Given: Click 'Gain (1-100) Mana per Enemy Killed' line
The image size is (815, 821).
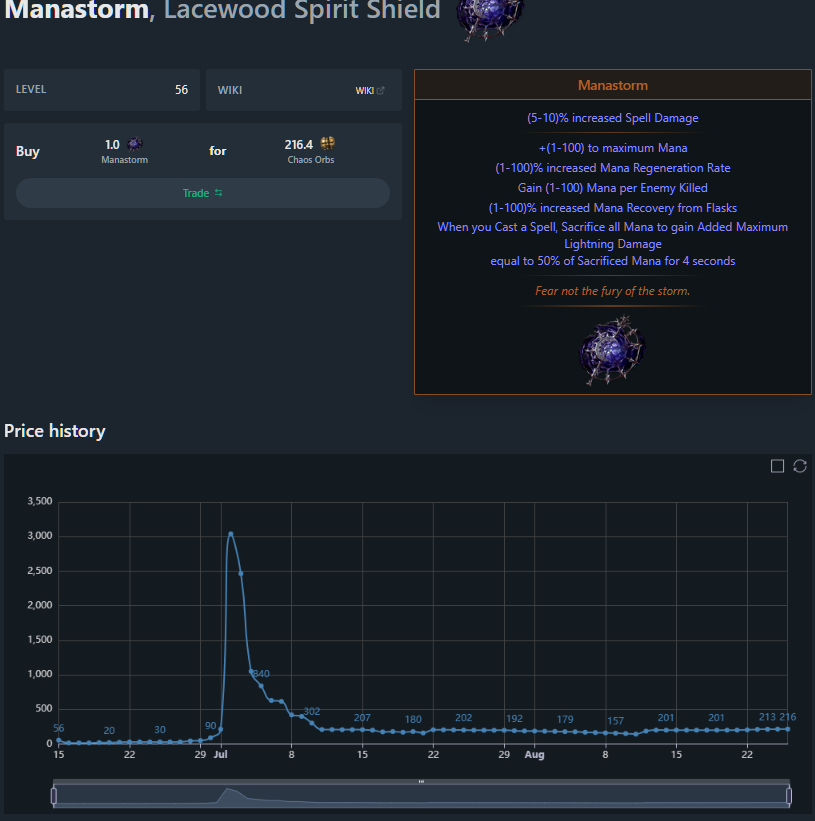Looking at the screenshot, I should 612,188.
